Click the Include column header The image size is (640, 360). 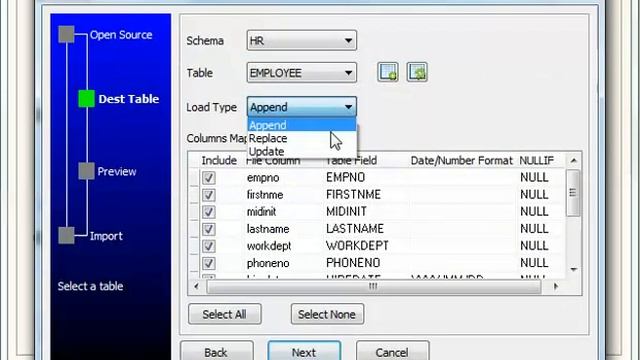(219, 160)
